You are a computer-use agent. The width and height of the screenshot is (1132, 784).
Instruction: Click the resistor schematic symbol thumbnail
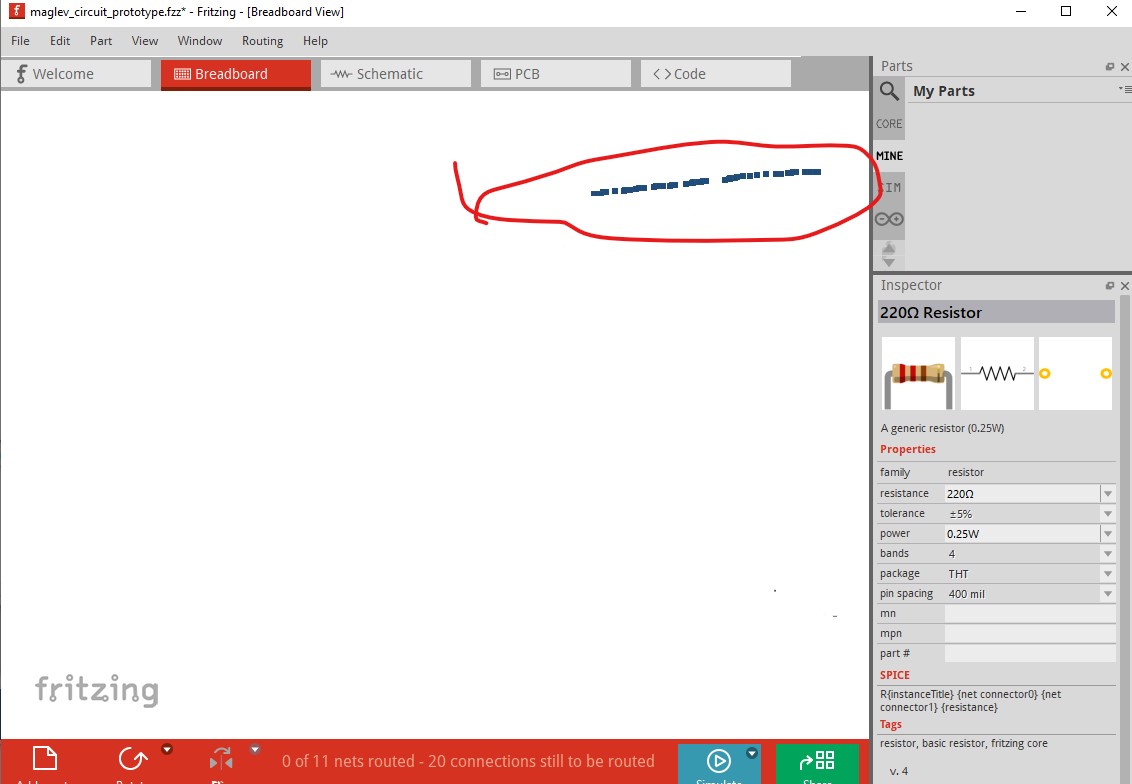(997, 373)
